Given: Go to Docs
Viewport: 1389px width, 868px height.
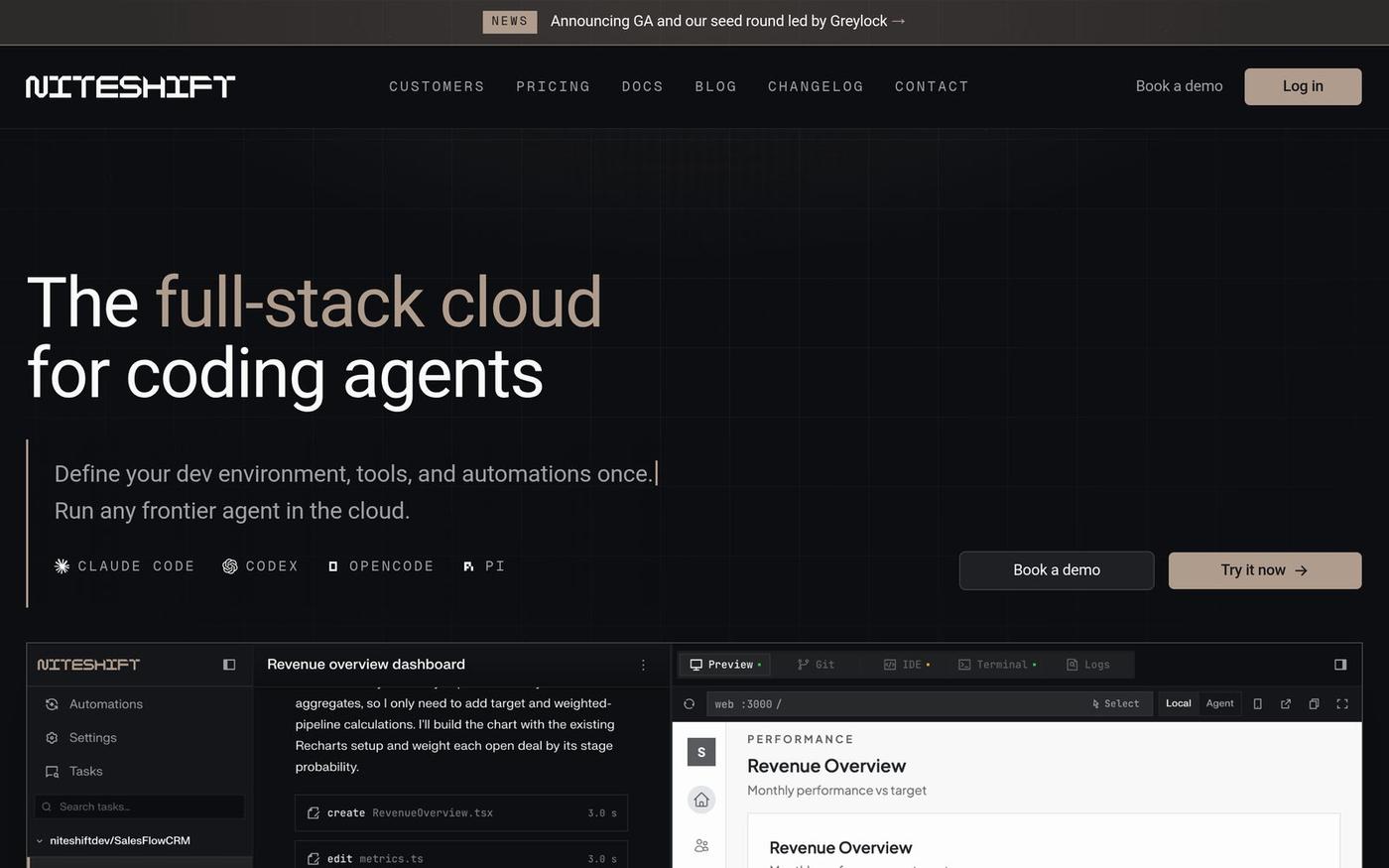Looking at the screenshot, I should 642,86.
